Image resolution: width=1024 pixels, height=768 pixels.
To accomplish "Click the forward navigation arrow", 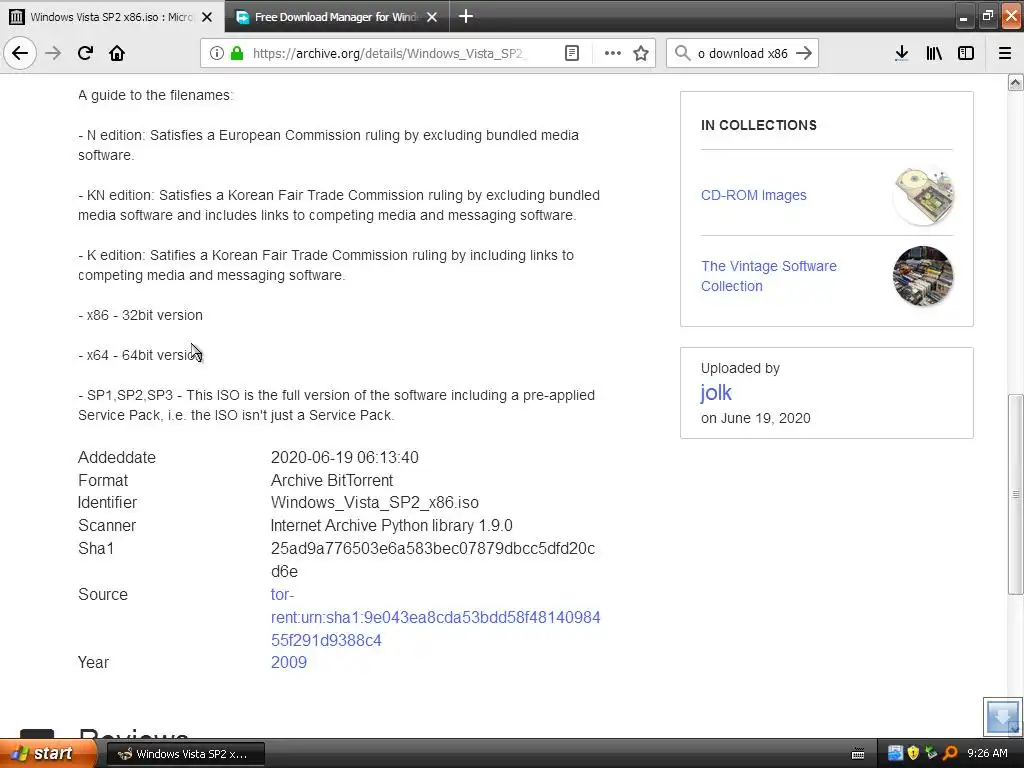I will click(53, 54).
